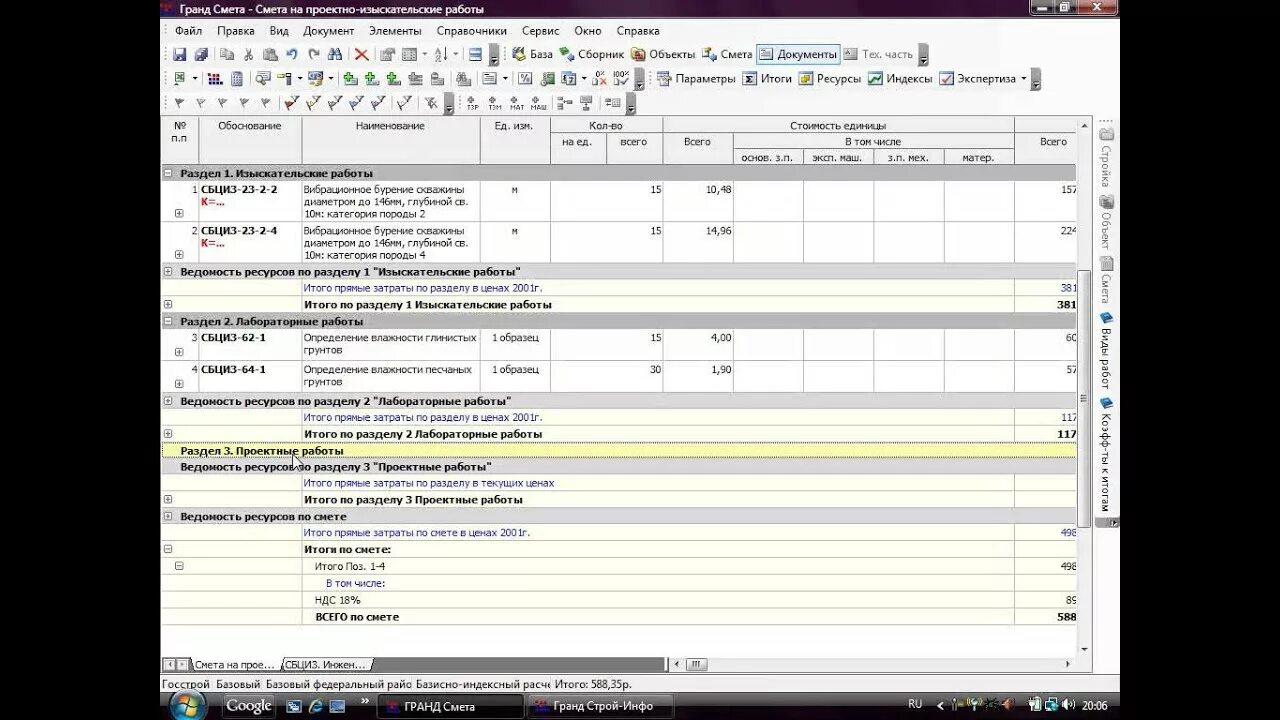The width and height of the screenshot is (1280, 720).
Task: Open Гранд Строй-Инфо taskbar button
Action: point(598,706)
